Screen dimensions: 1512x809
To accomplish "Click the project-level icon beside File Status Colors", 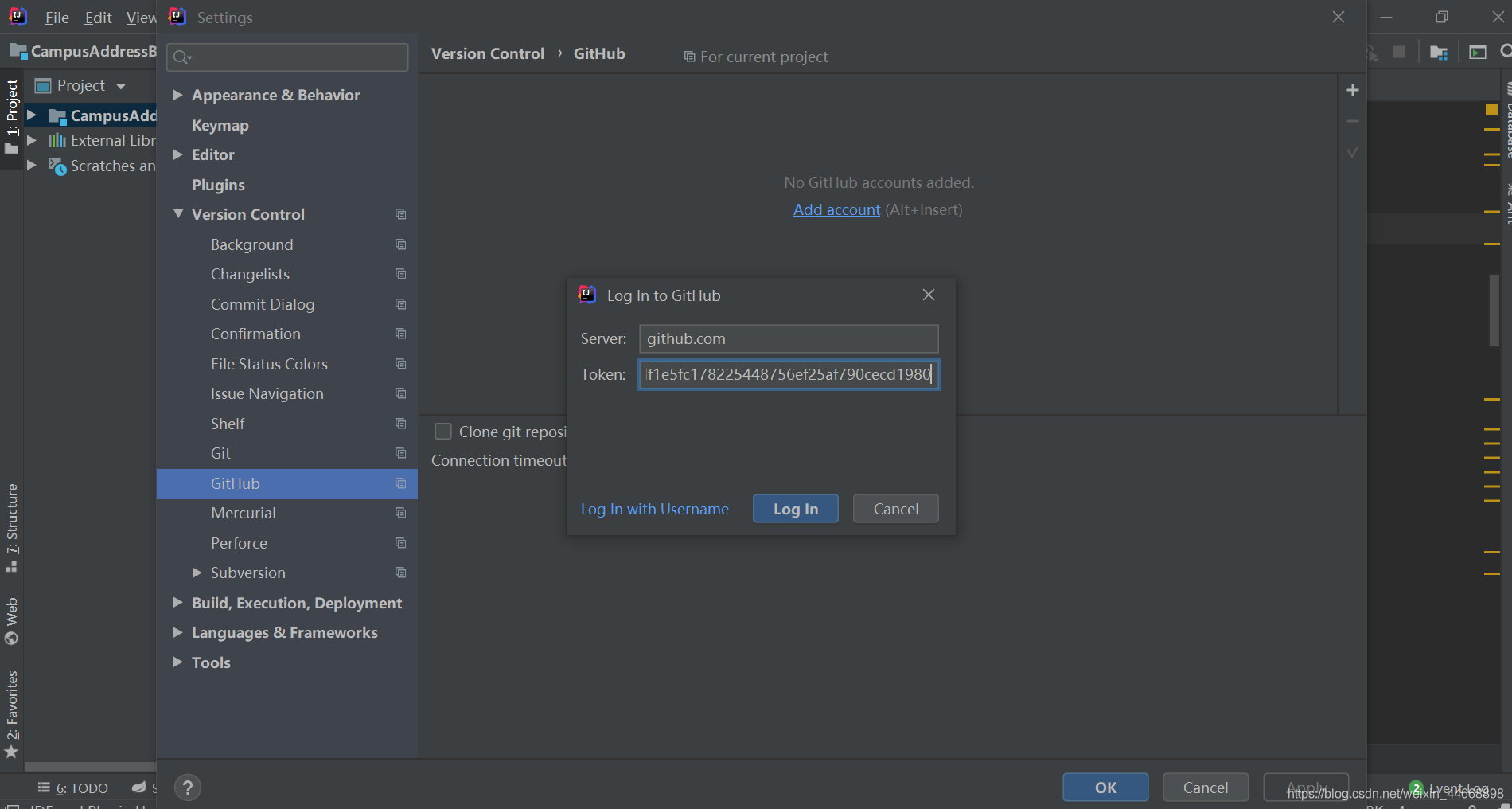I will 400,364.
